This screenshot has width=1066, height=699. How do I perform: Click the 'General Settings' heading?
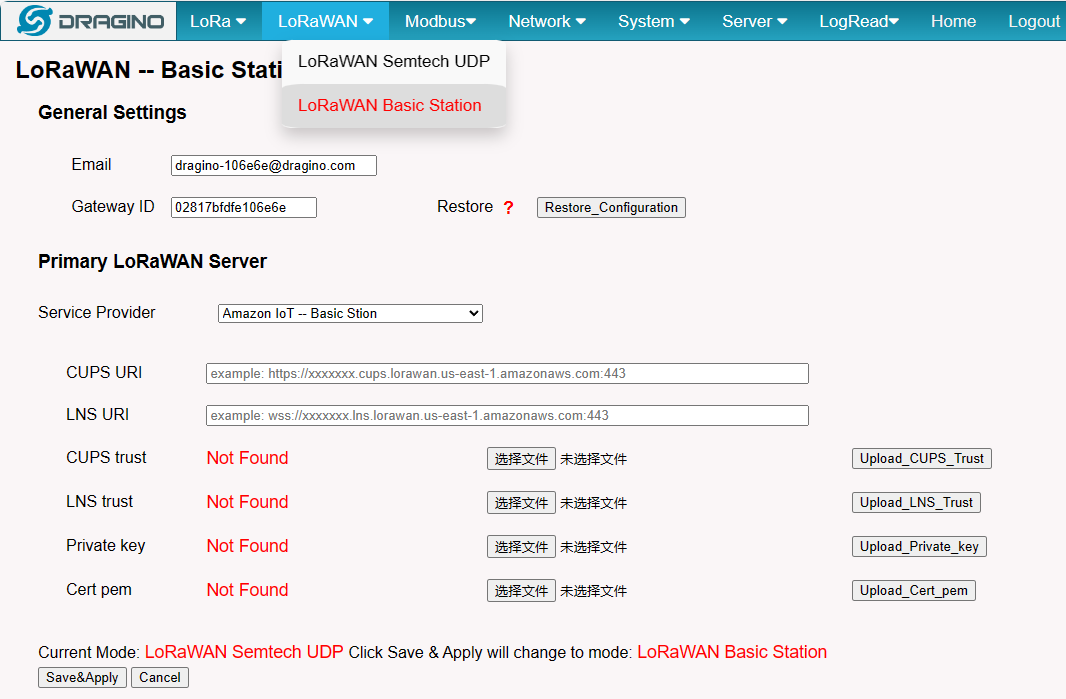[112, 112]
